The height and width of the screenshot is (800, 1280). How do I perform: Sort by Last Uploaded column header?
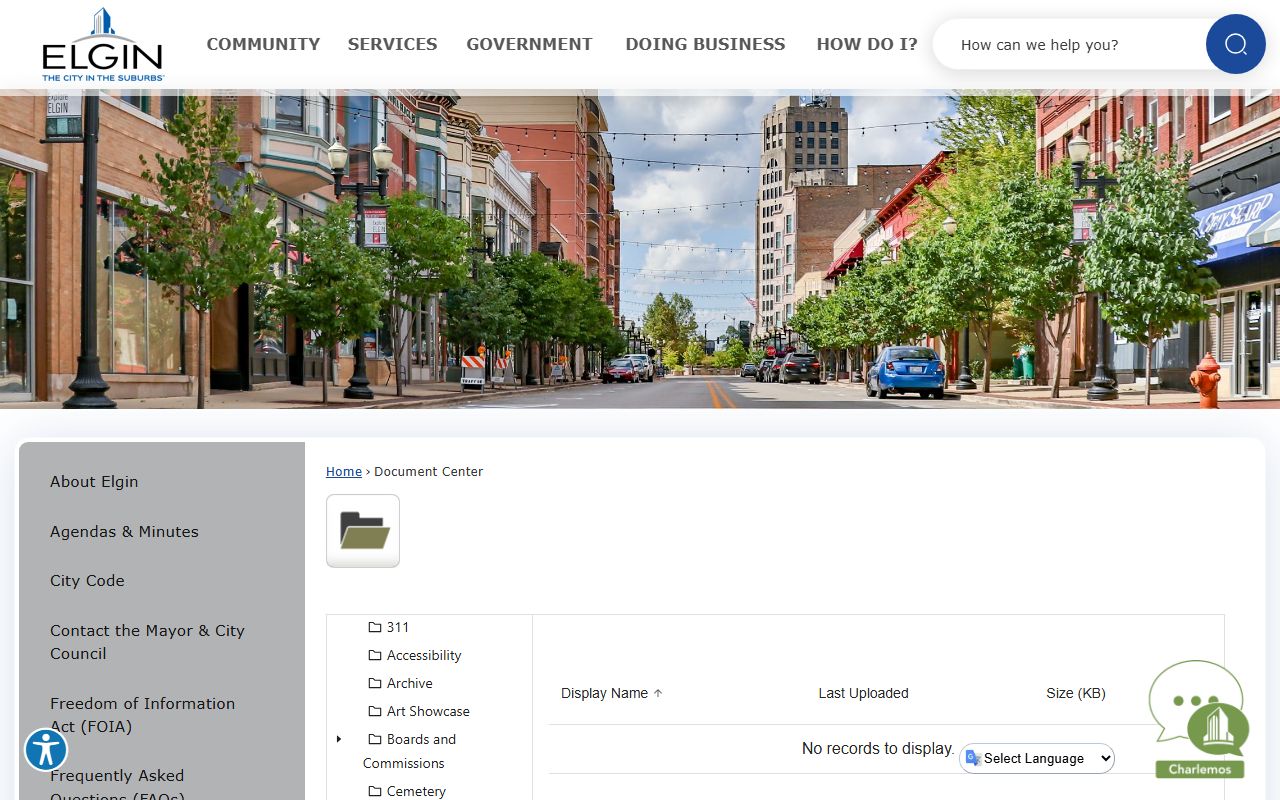pos(863,693)
